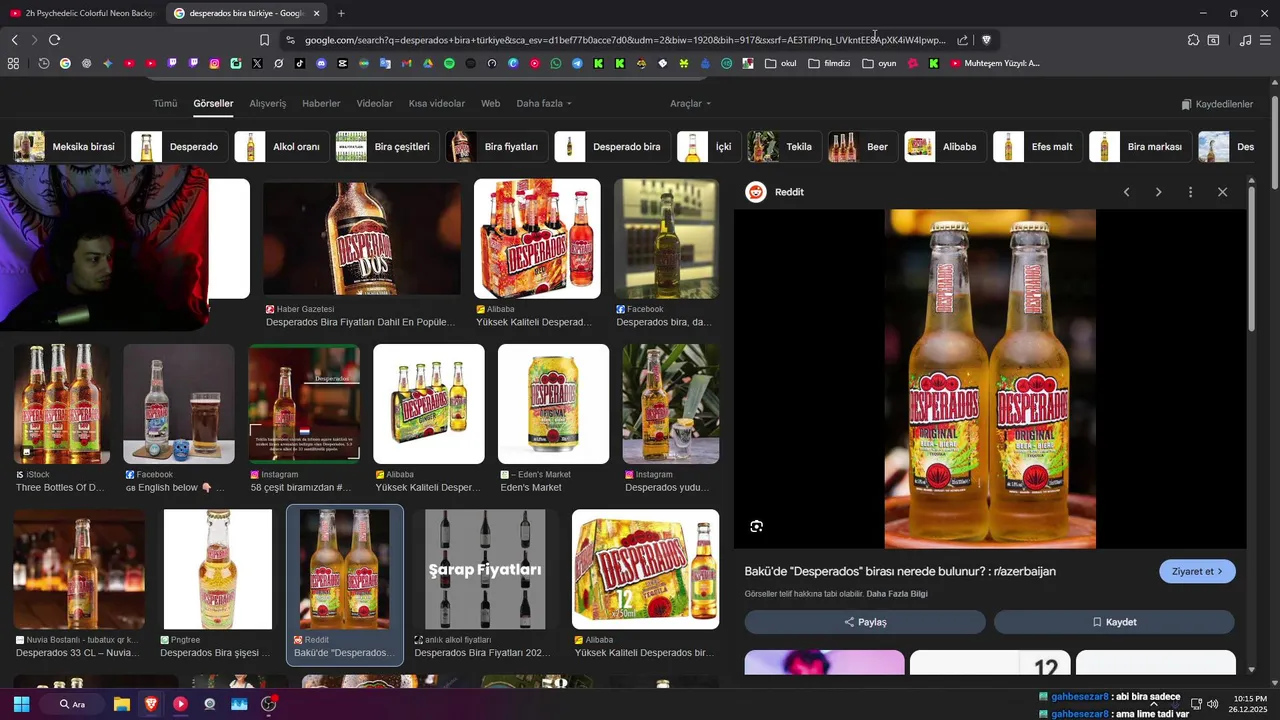
Task: Switch to the 2h Psychedelic Colorful Neon browser tab
Action: click(82, 13)
